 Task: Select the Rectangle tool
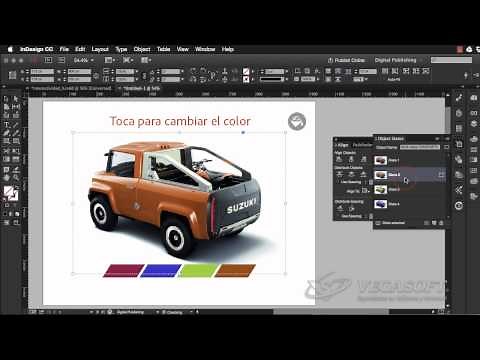pyautogui.click(x=16, y=141)
